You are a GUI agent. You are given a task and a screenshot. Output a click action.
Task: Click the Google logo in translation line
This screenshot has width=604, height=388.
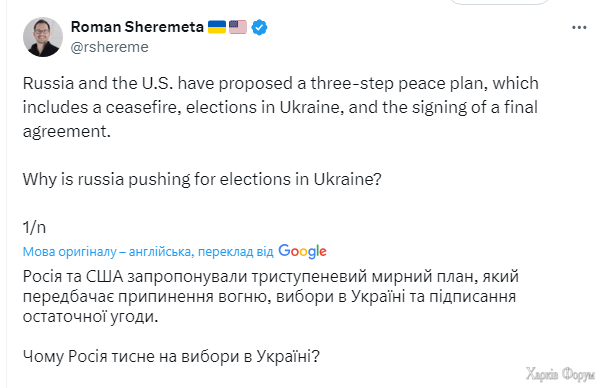point(302,251)
